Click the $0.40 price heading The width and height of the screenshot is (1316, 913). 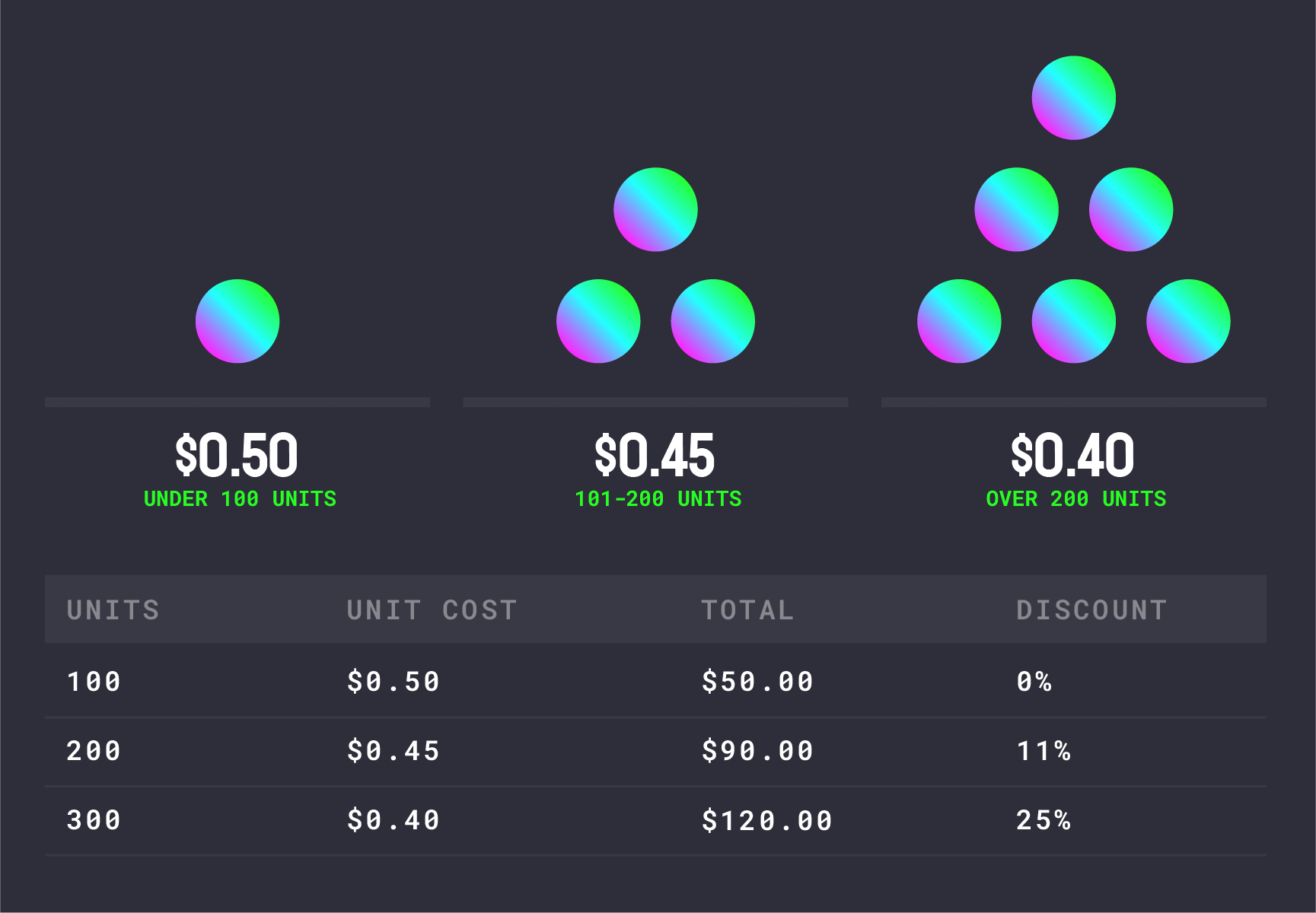click(x=1072, y=455)
